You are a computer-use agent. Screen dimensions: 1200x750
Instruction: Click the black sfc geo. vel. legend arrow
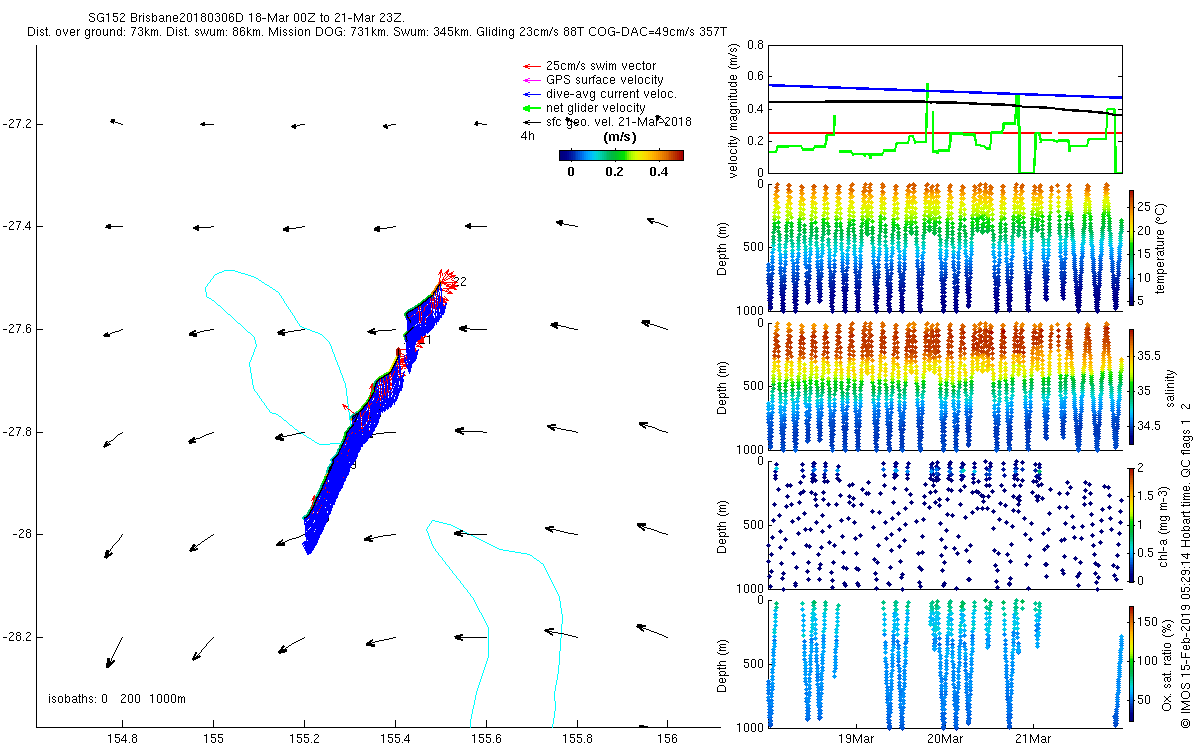(531, 121)
